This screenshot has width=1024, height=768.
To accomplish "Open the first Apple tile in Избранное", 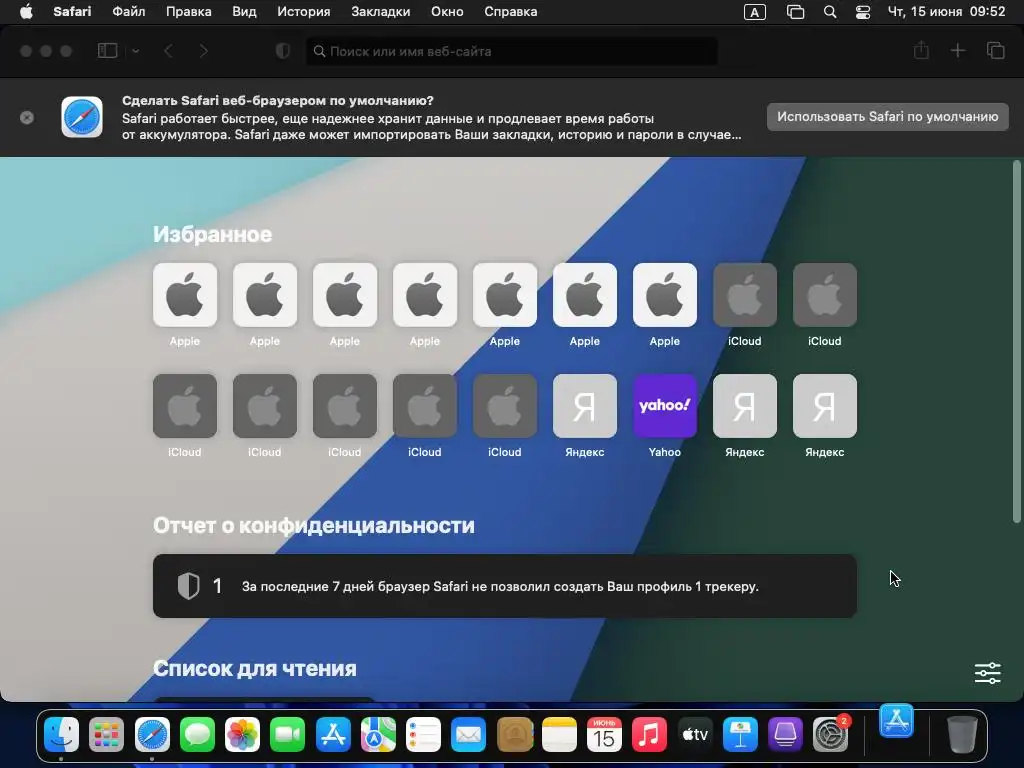I will click(185, 295).
